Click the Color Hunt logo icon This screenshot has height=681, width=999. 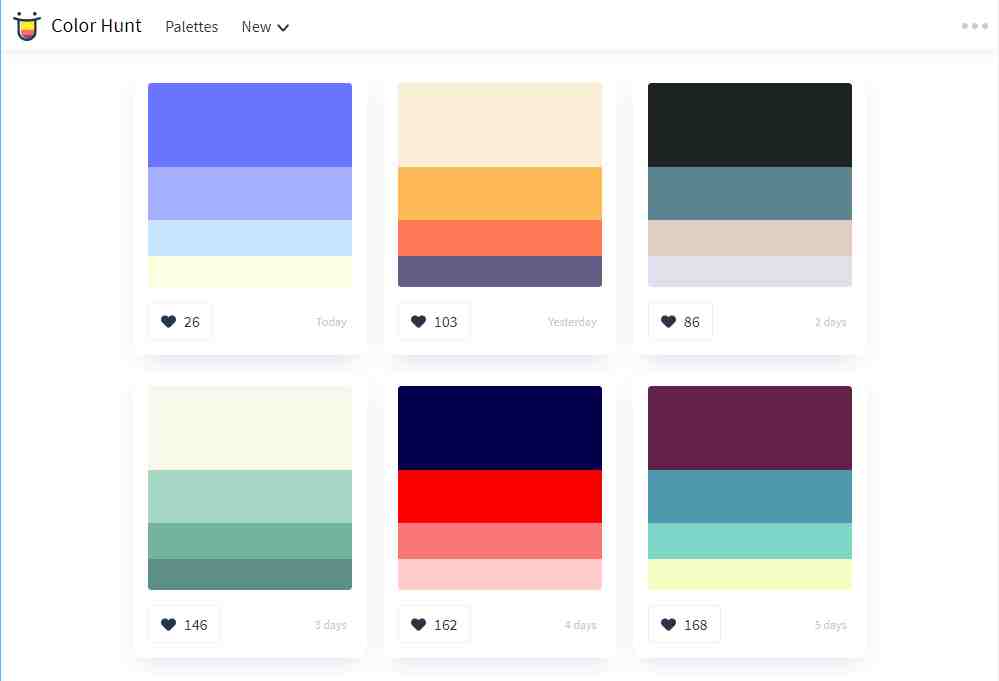point(27,26)
